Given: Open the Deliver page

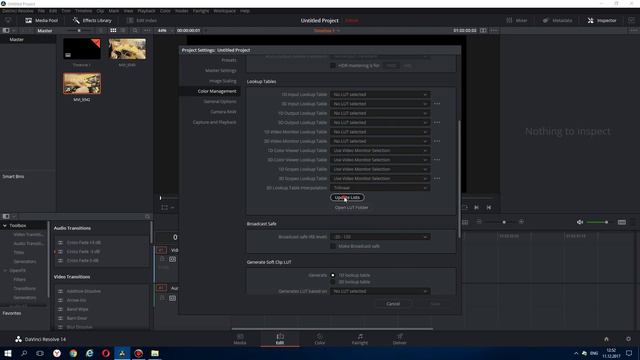Looking at the screenshot, I should (400, 339).
